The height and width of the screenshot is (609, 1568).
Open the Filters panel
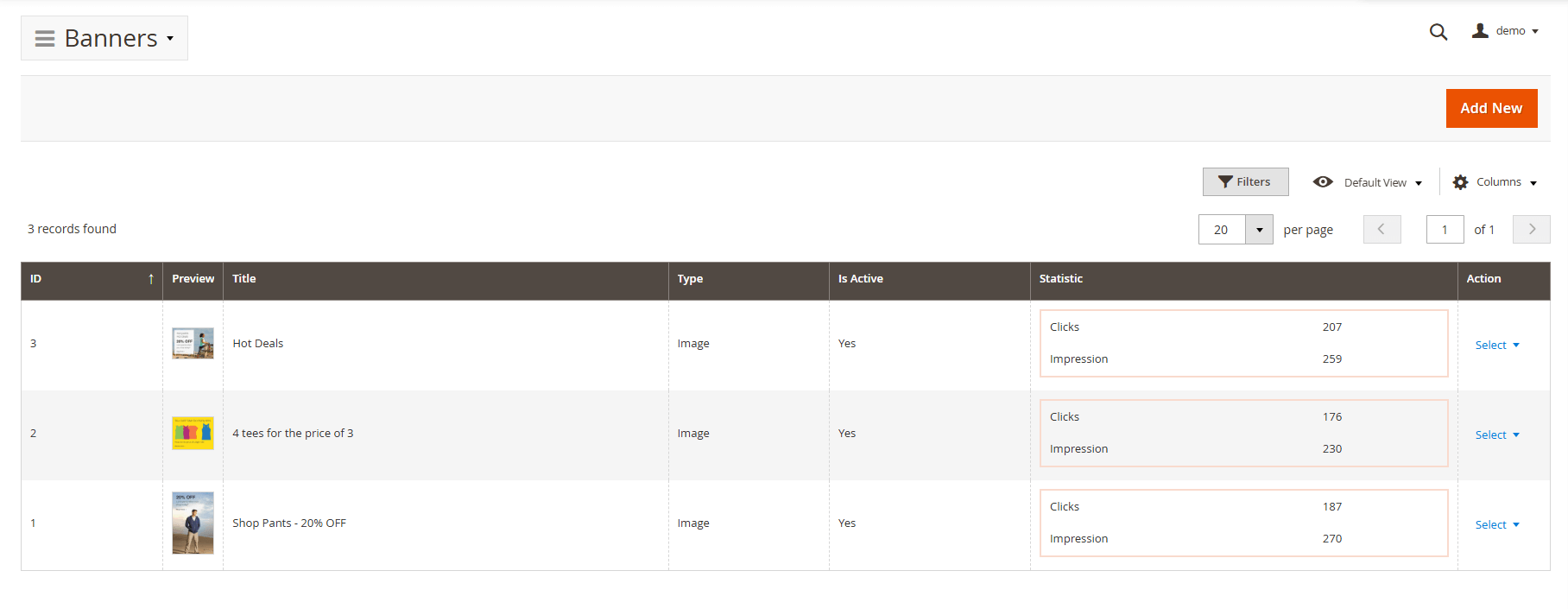1245,182
